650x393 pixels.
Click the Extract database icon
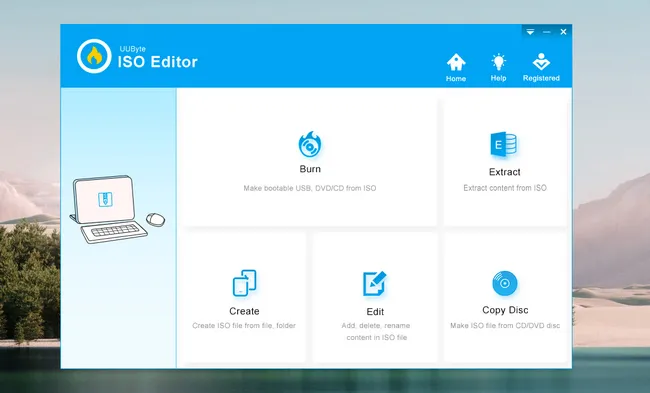pos(503,144)
